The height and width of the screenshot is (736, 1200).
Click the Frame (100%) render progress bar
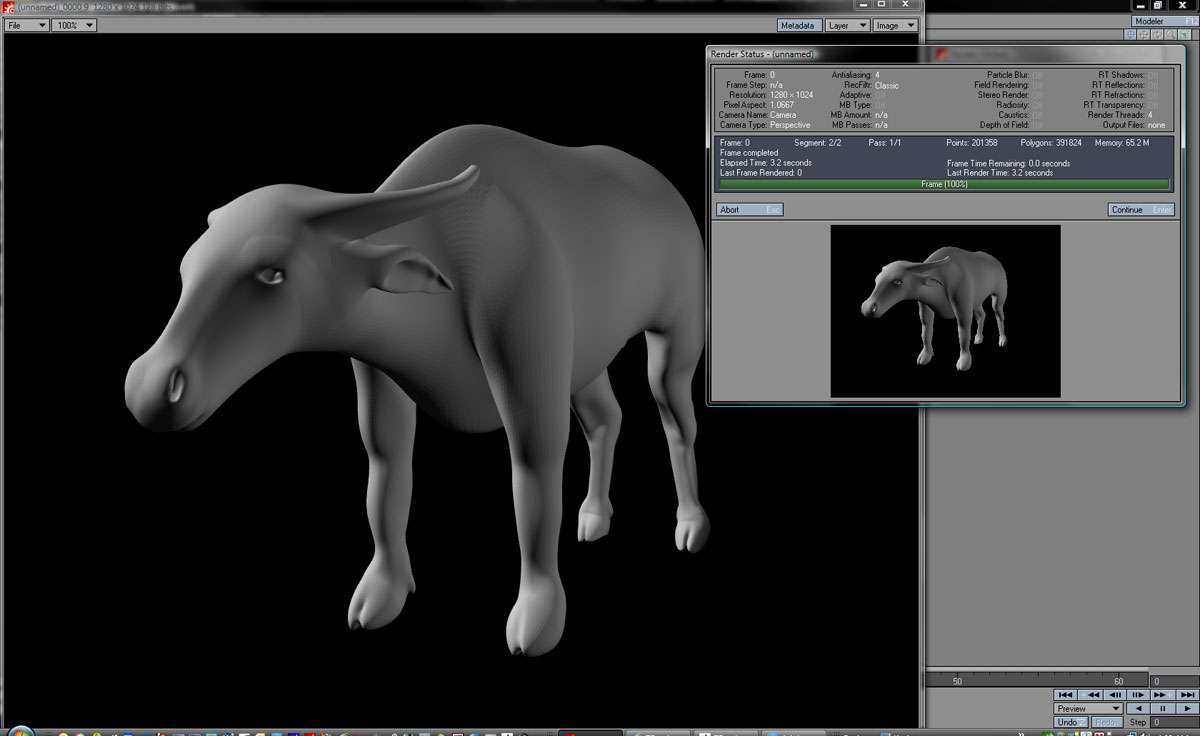944,185
